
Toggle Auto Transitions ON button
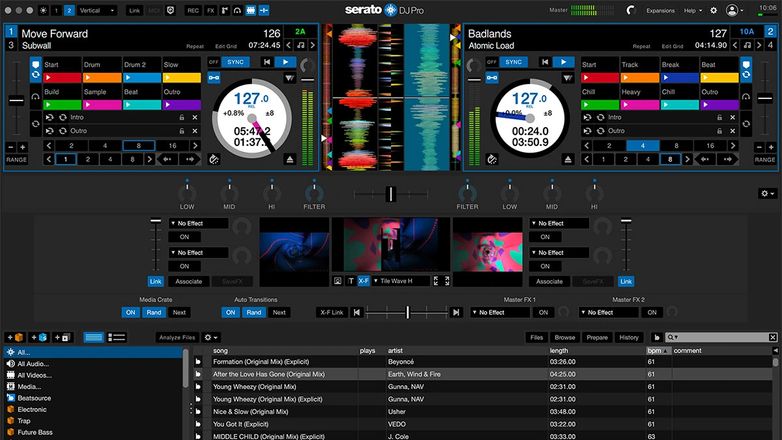(x=230, y=312)
